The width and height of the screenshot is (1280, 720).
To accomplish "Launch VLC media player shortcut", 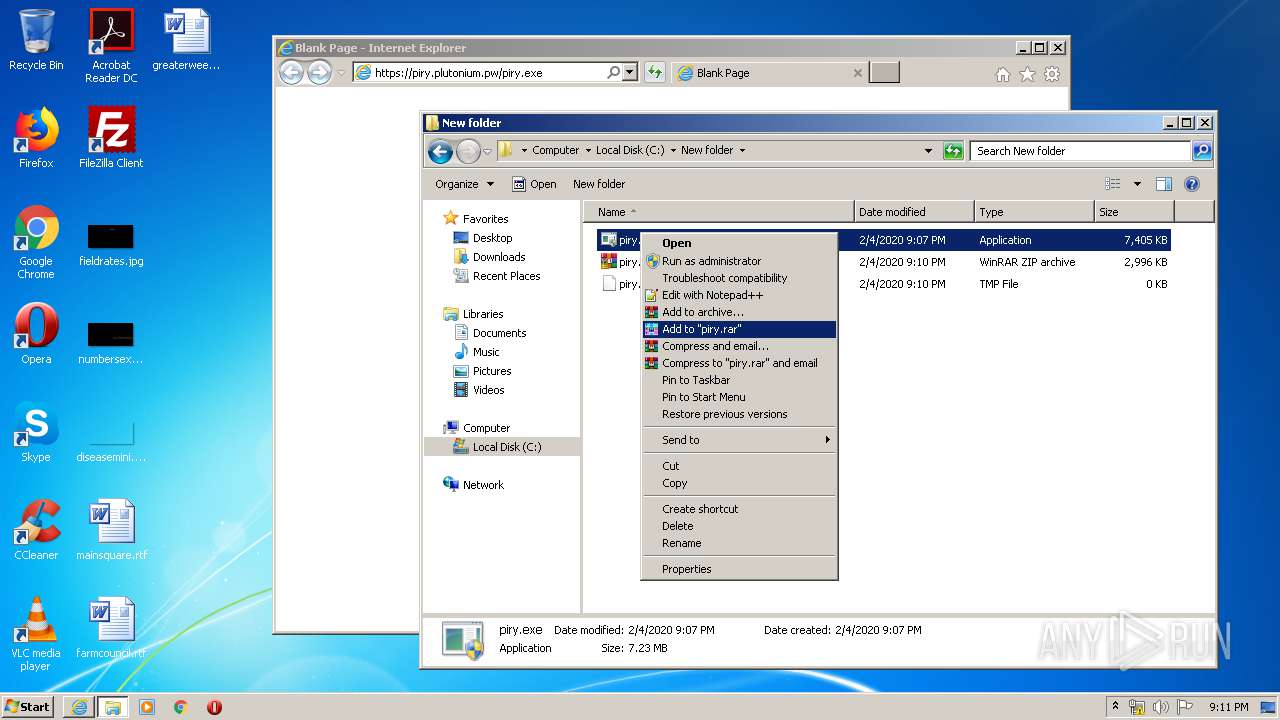I will (36, 634).
